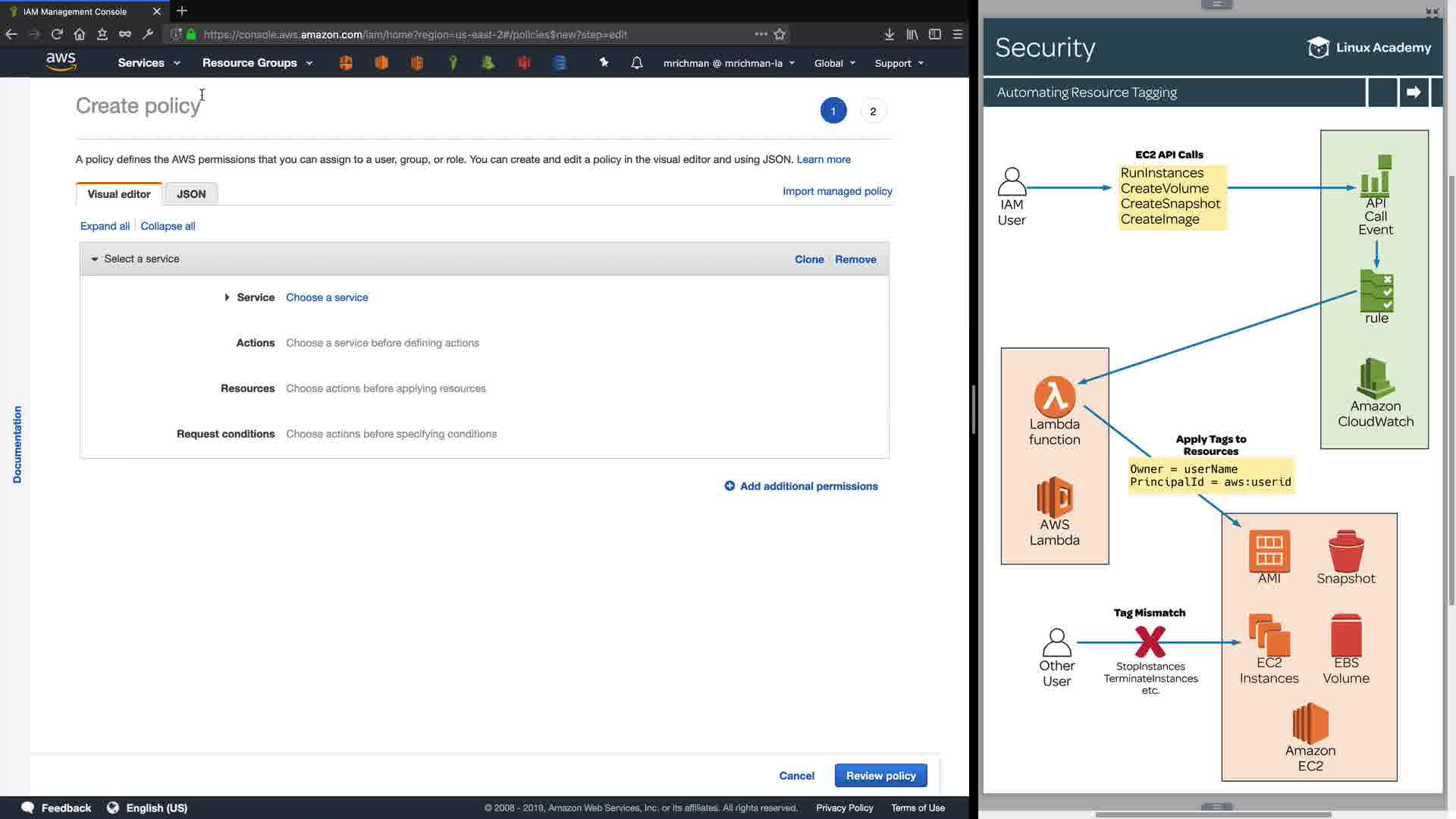
Task: Click the notifications bell icon
Action: pyautogui.click(x=637, y=63)
